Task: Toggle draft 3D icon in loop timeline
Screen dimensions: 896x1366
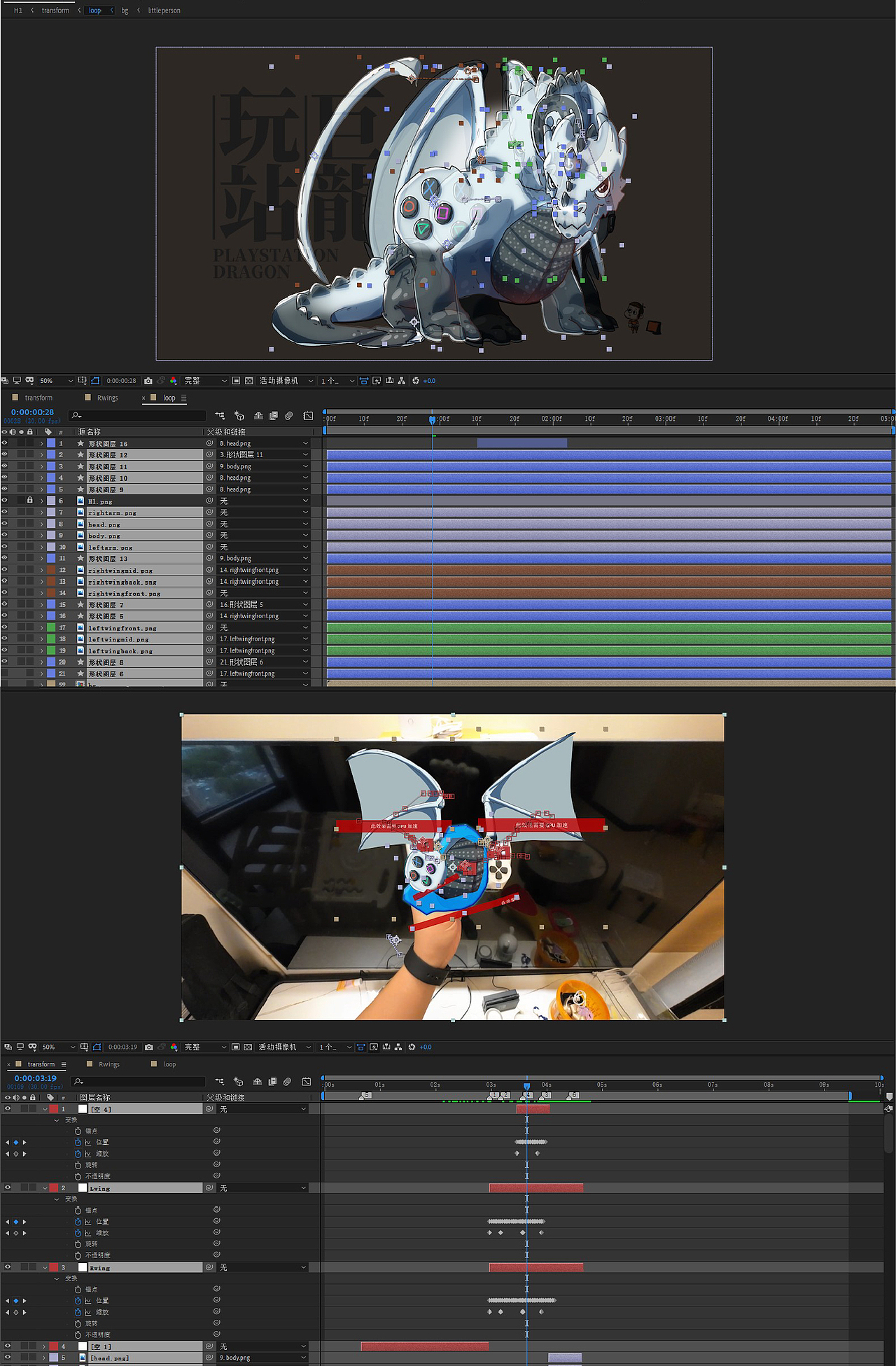Action: (x=239, y=416)
